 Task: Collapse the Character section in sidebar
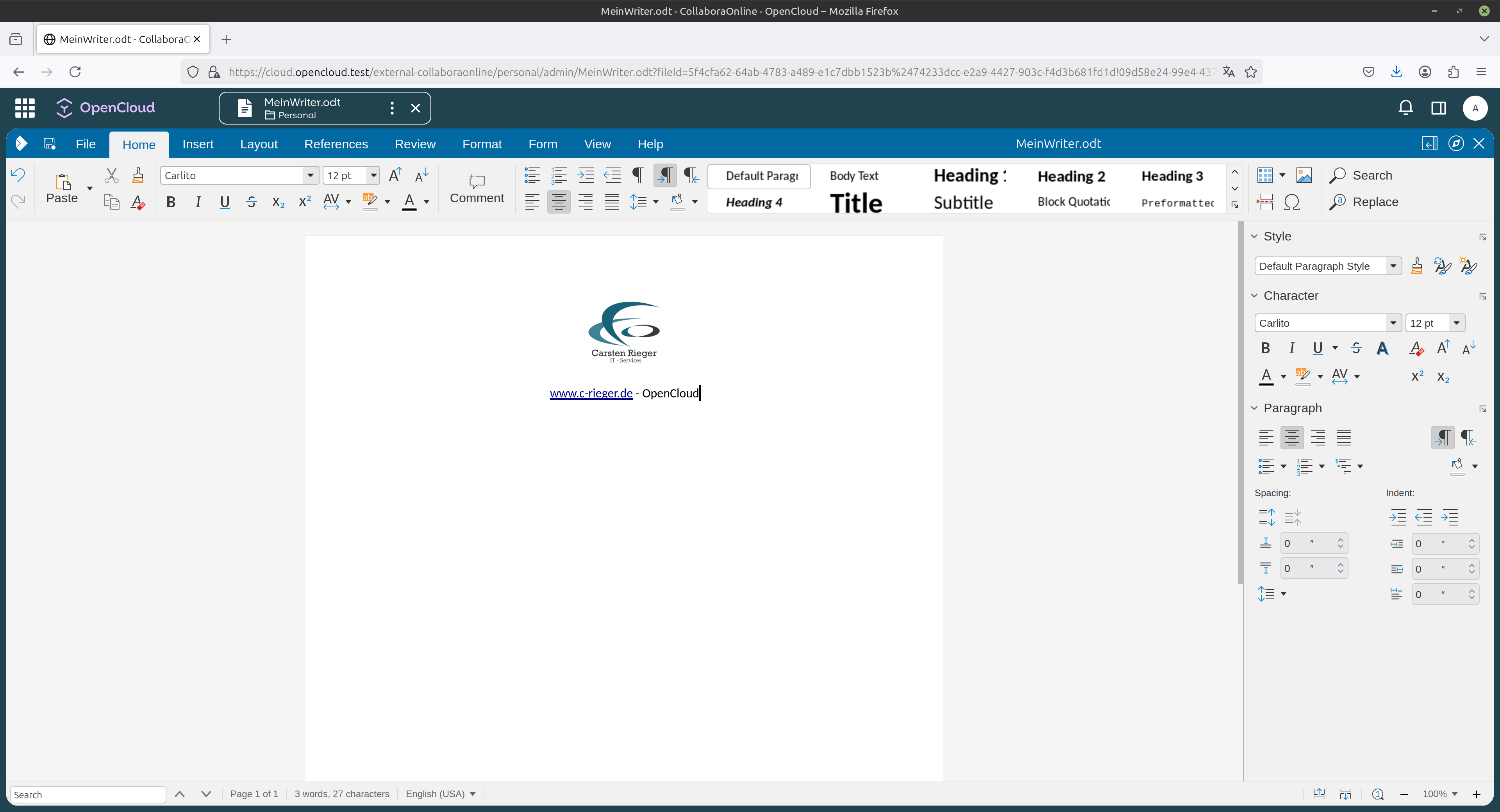tap(1254, 296)
